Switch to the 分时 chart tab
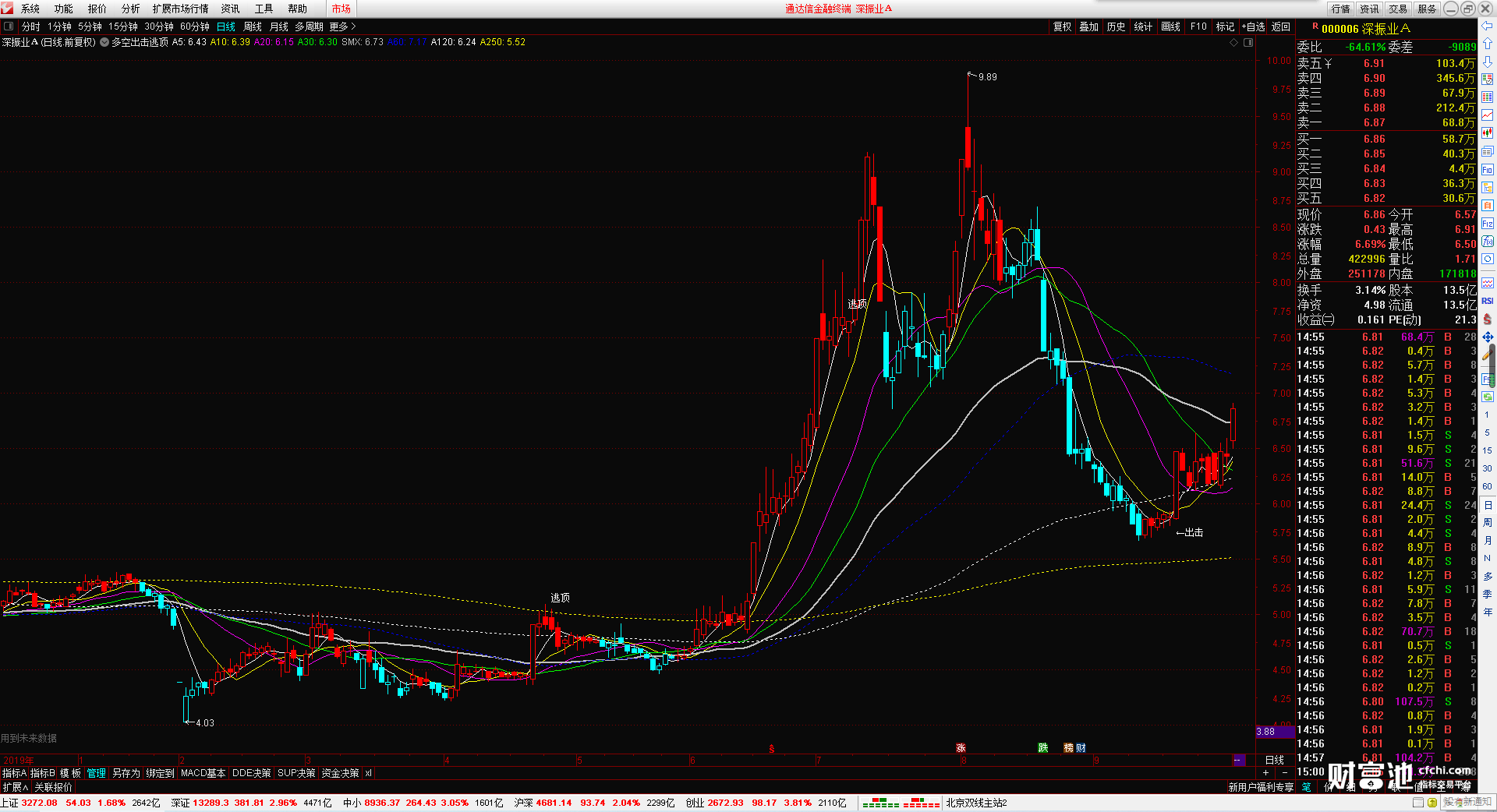Viewport: 1497px width, 812px height. (x=31, y=26)
